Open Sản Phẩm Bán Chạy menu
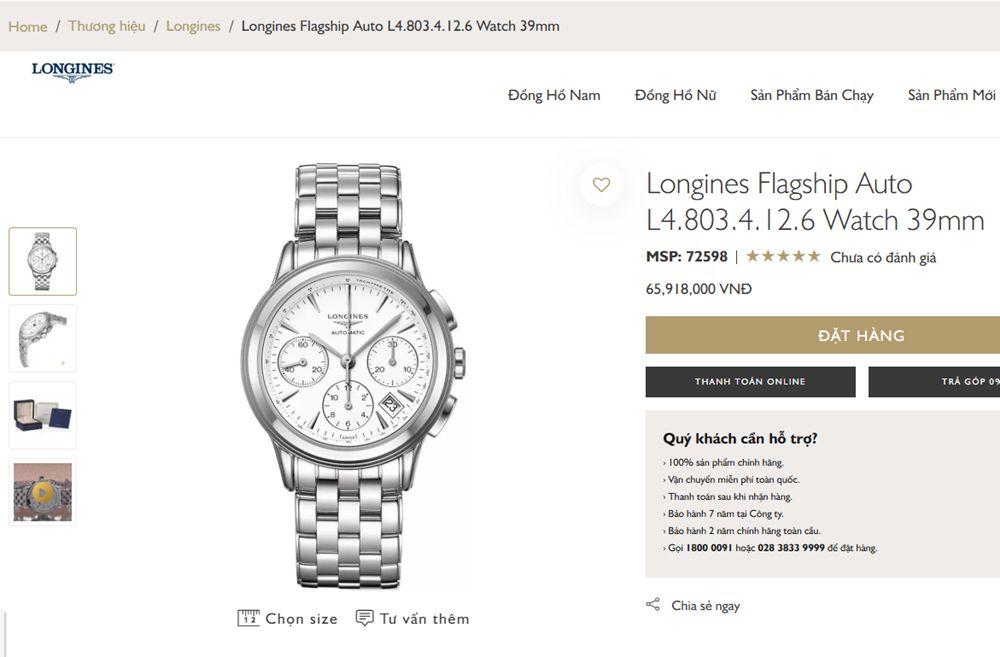Image resolution: width=1000 pixels, height=657 pixels. pos(812,95)
